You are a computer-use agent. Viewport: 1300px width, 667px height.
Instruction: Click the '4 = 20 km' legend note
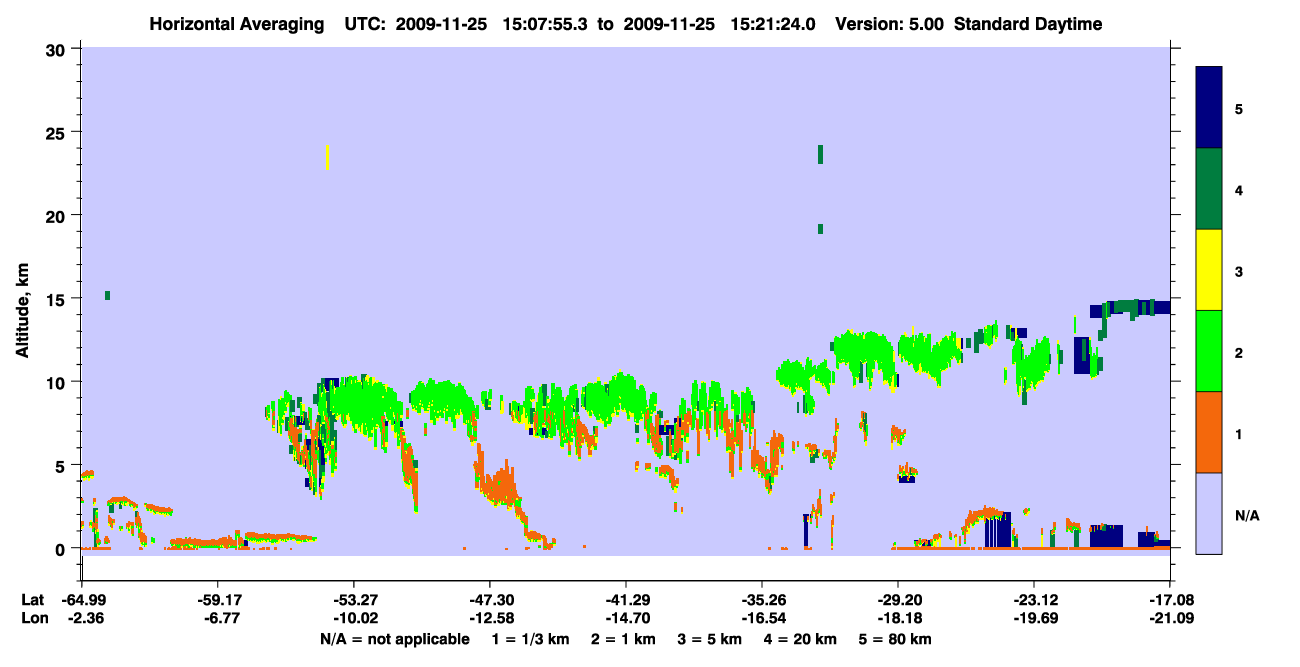tap(802, 639)
